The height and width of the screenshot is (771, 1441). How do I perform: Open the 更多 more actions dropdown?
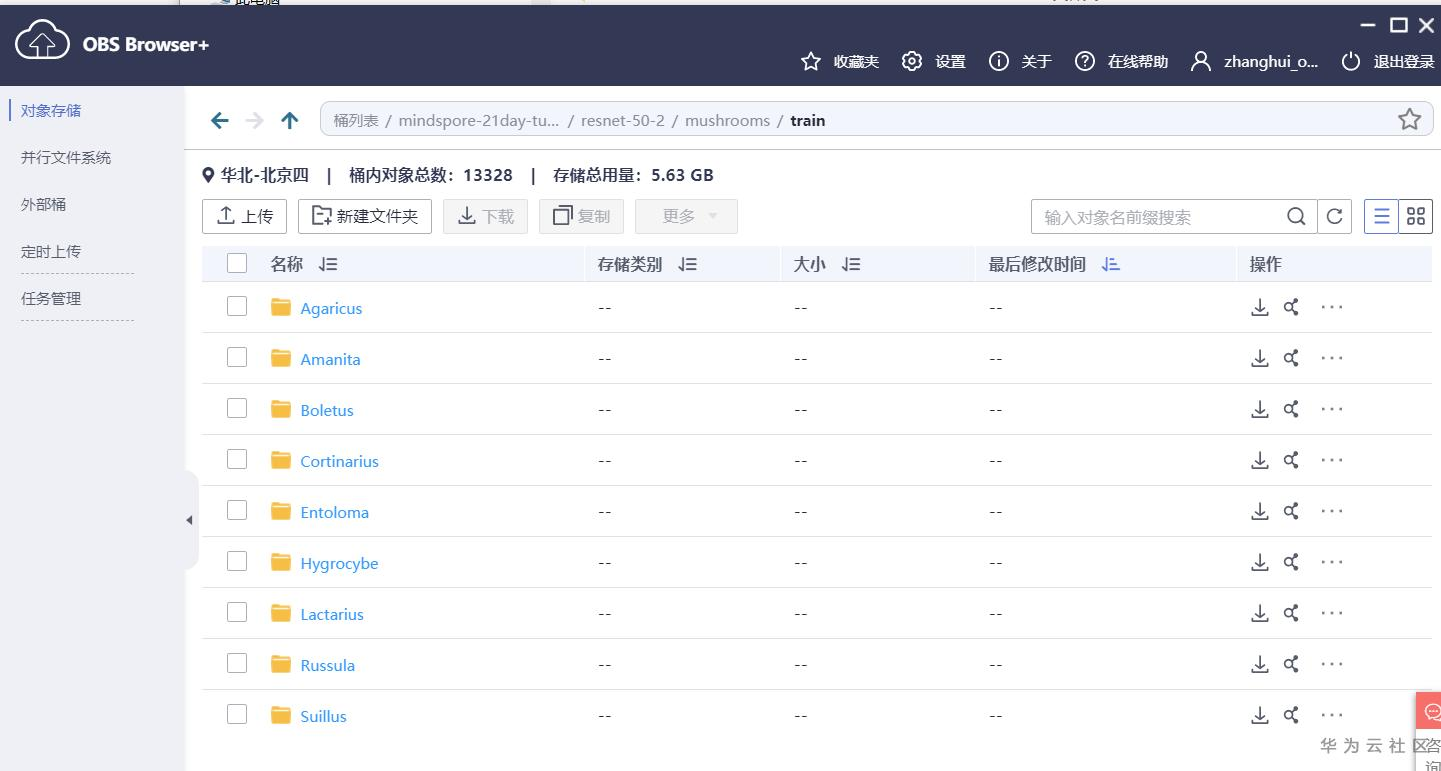[686, 216]
